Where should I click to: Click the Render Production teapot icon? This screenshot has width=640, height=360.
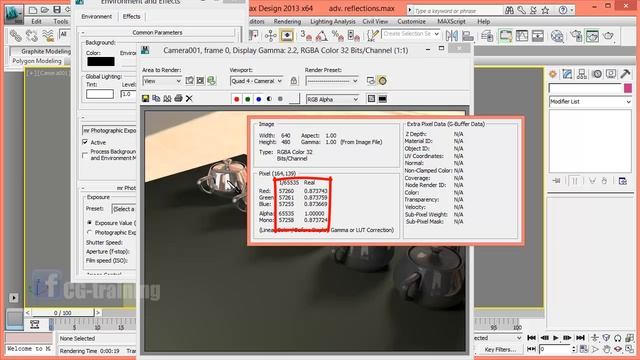(608, 36)
